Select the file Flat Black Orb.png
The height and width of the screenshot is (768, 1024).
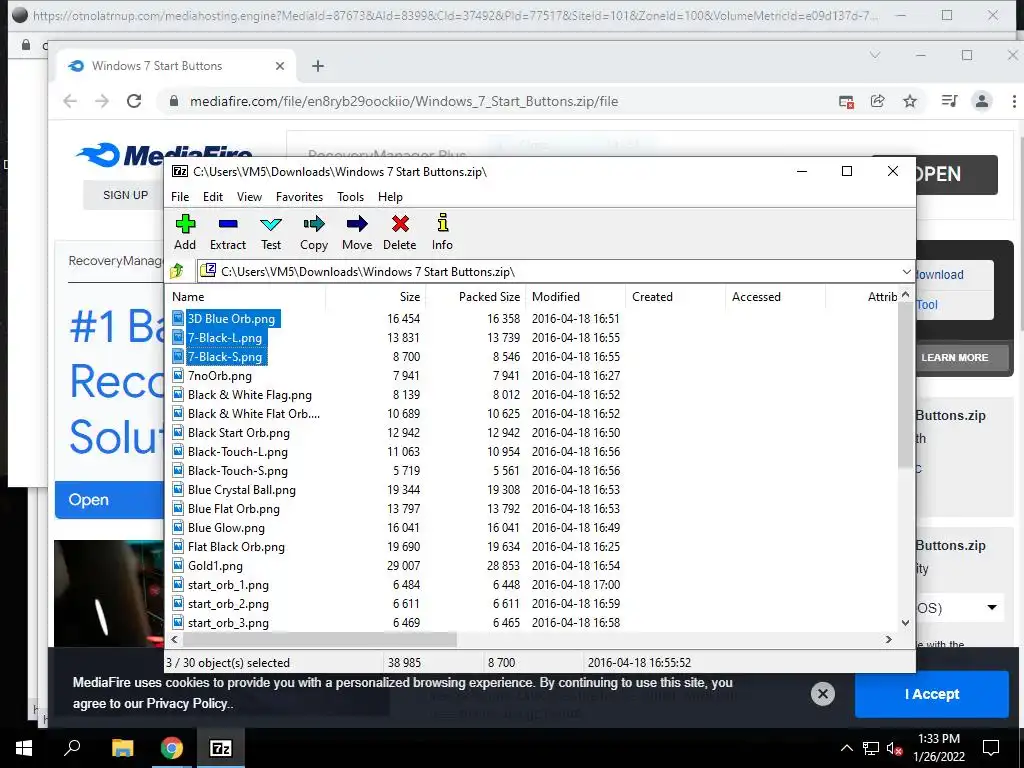[x=236, y=546]
